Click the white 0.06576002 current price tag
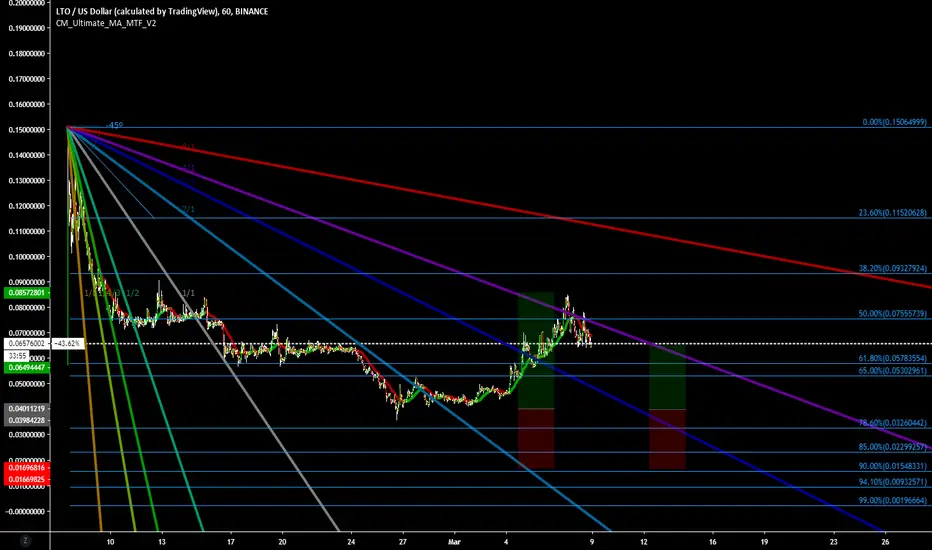 tap(27, 343)
